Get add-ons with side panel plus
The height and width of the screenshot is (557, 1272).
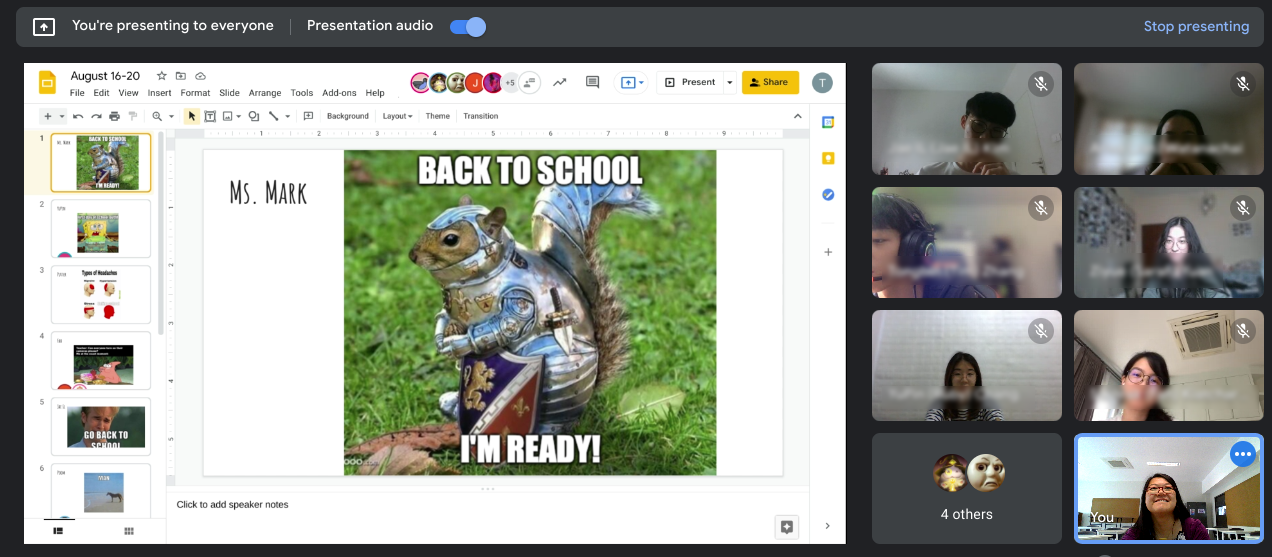tap(828, 252)
